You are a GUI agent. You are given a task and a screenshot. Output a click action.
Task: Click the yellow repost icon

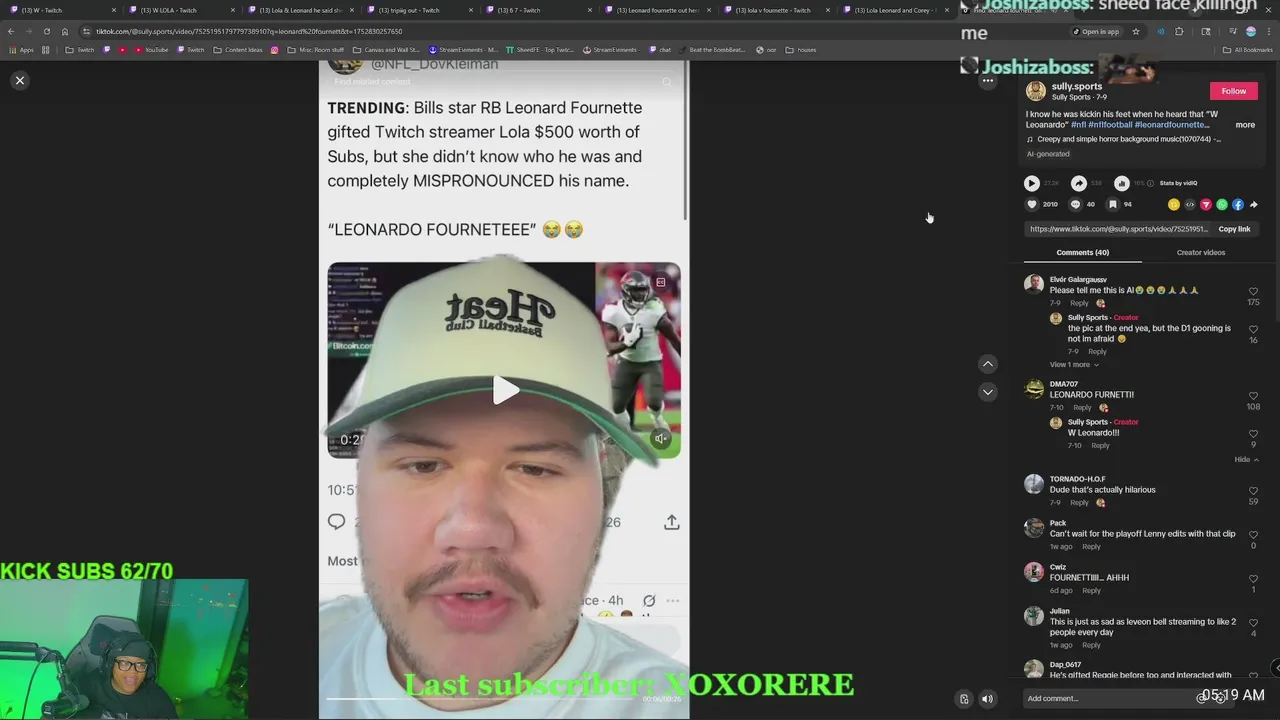[1174, 204]
